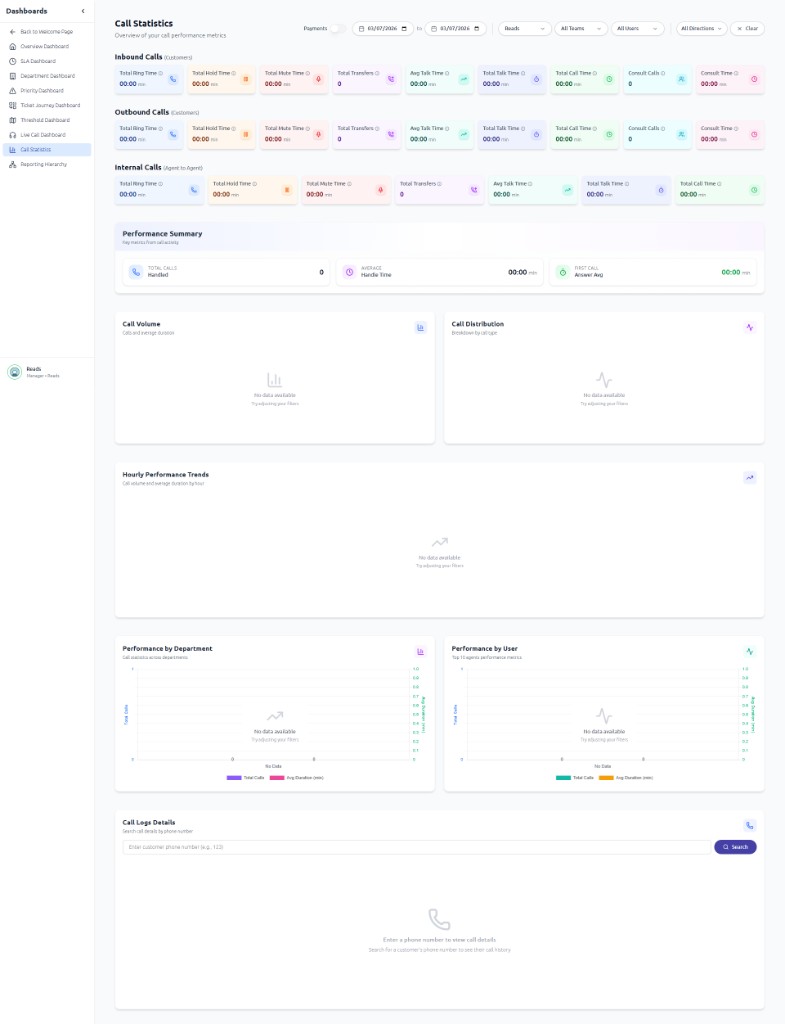This screenshot has height=1024, width=785.
Task: Click the Performance by User activity icon
Action: click(749, 651)
